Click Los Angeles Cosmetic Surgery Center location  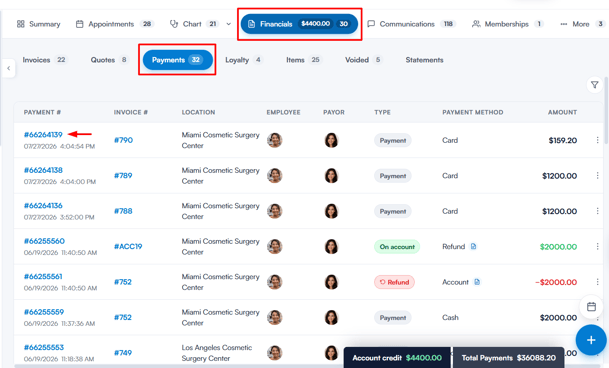pos(217,353)
